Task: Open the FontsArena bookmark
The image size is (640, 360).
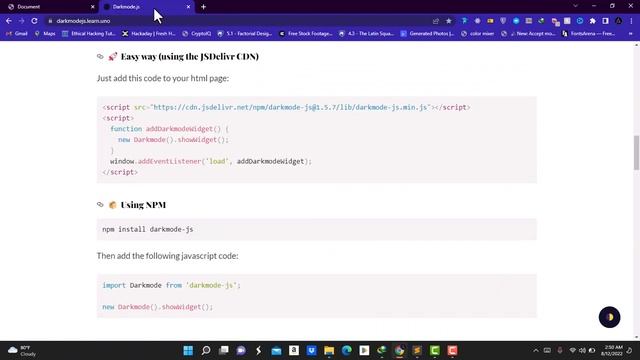Action: pos(589,34)
